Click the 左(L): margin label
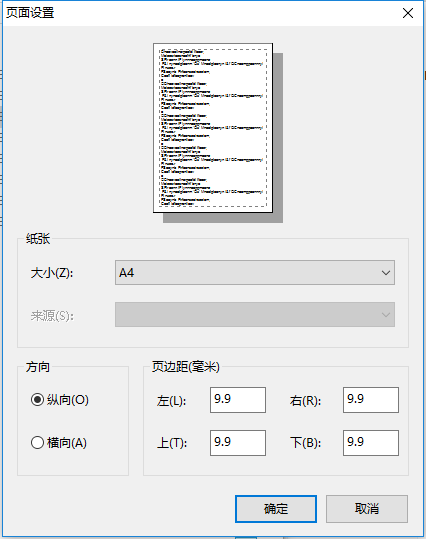This screenshot has height=539, width=426. click(171, 401)
